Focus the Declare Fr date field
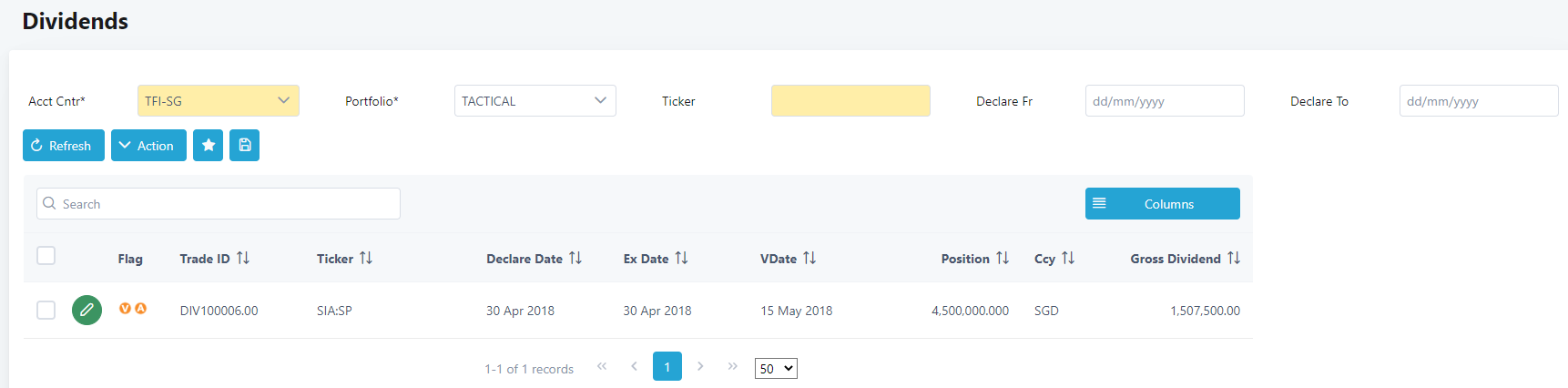 [1165, 101]
